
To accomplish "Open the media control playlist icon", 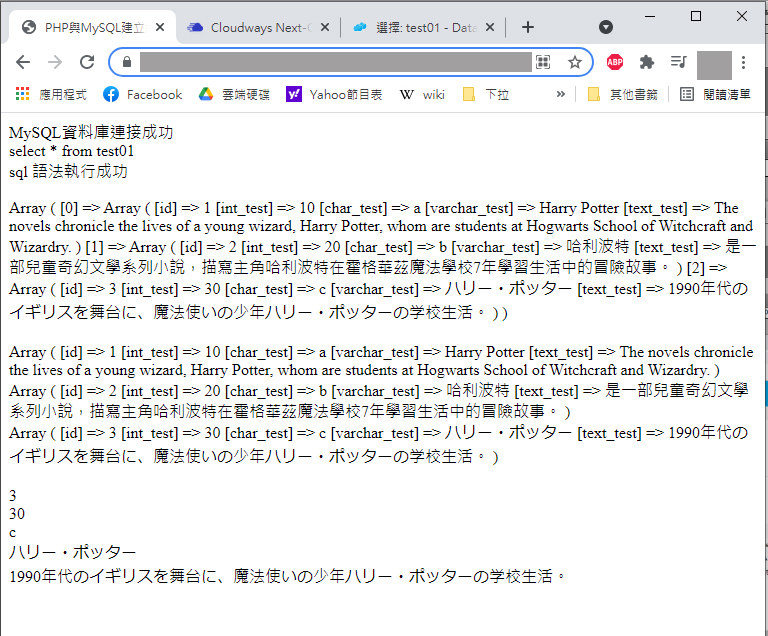I will click(x=678, y=62).
